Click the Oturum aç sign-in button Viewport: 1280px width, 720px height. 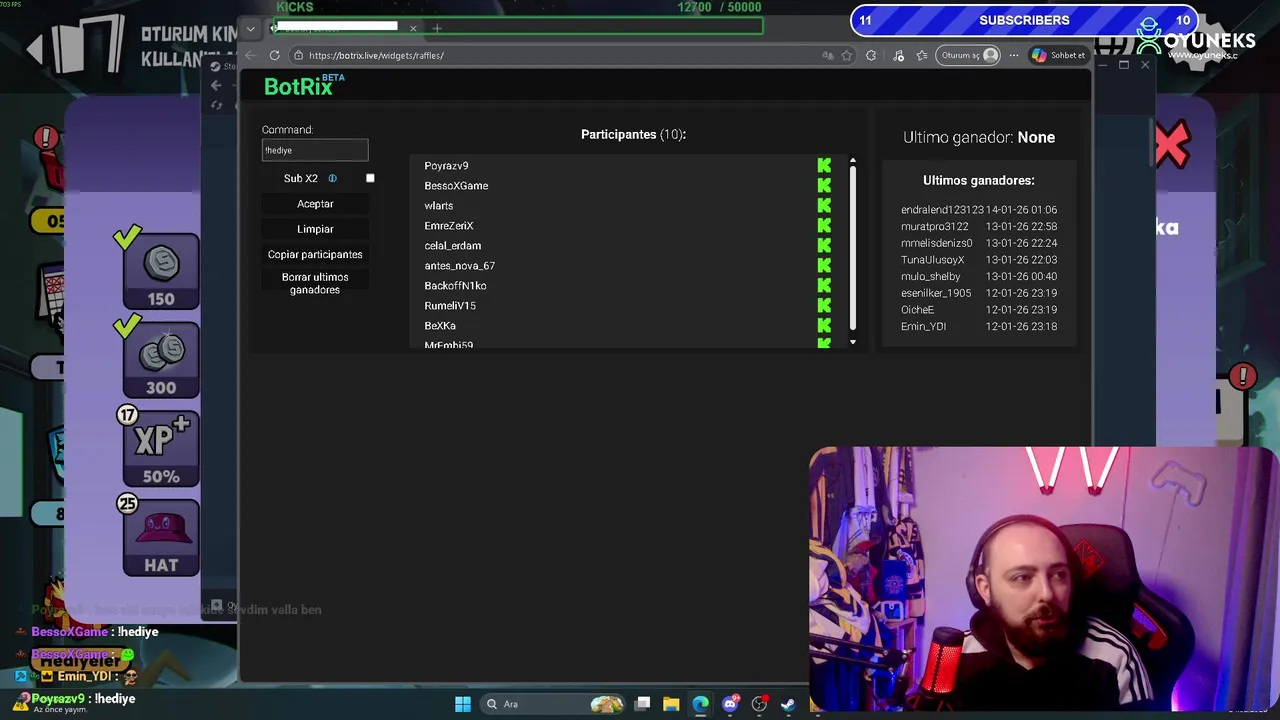click(x=969, y=55)
